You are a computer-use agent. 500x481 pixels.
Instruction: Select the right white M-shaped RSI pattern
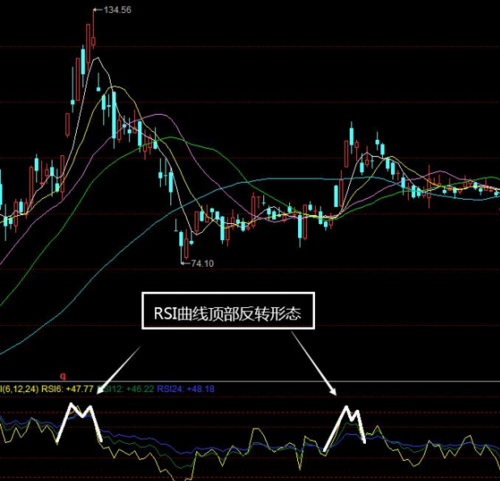(x=345, y=428)
